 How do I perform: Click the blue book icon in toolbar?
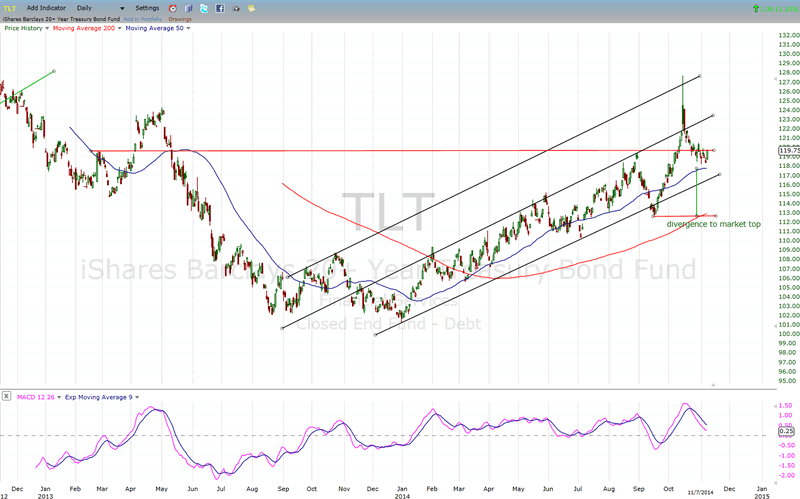[189, 9]
